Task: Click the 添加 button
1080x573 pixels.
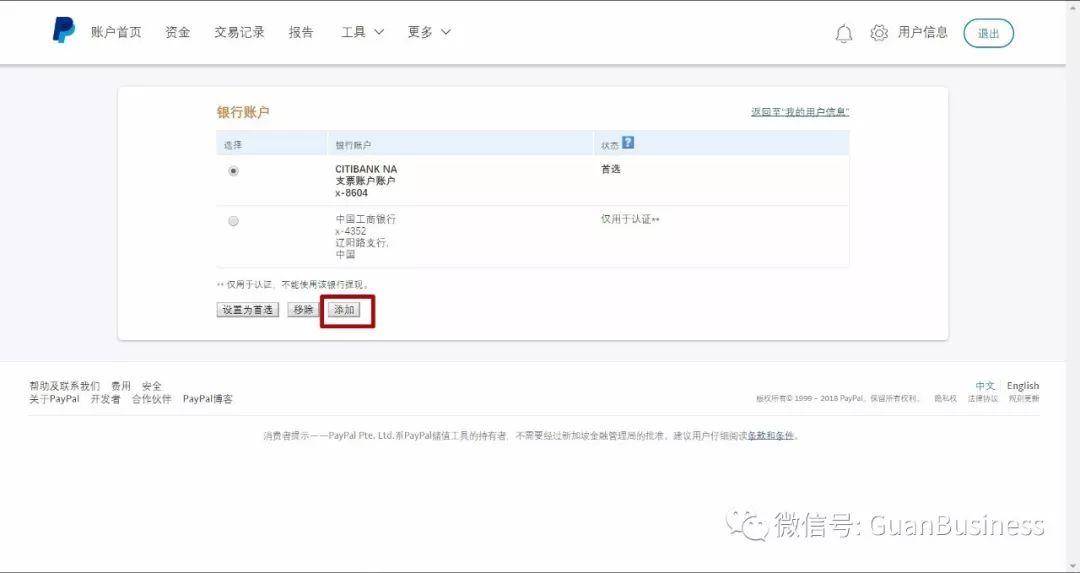Action: 344,310
